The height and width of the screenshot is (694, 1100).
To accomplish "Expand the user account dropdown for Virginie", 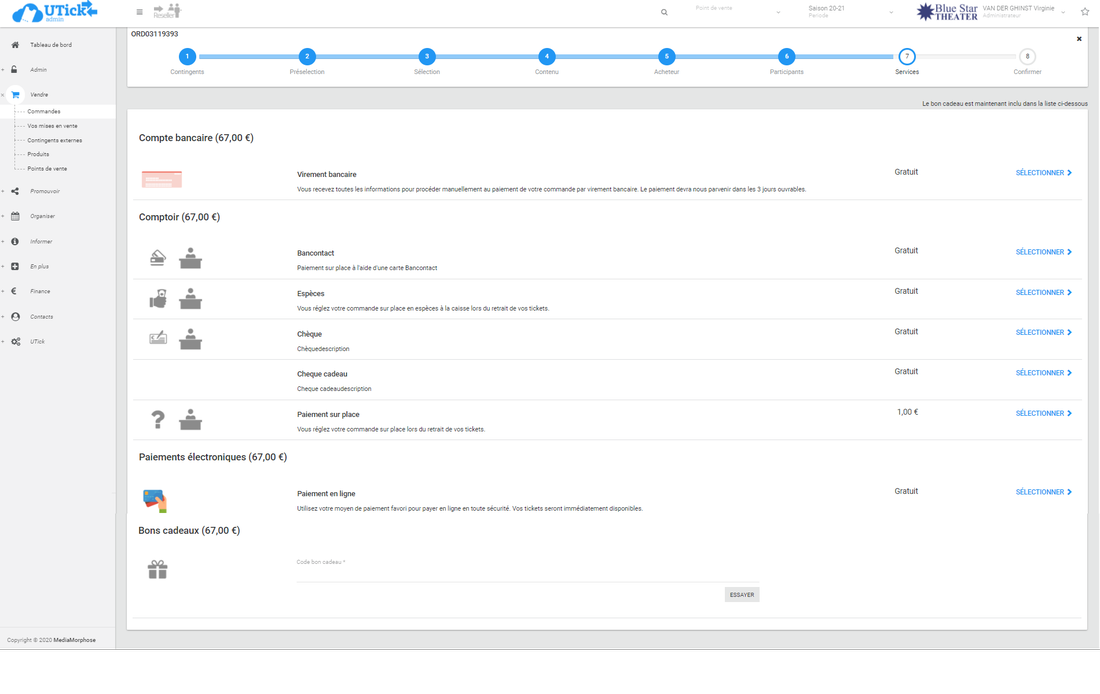I will (x=1063, y=12).
